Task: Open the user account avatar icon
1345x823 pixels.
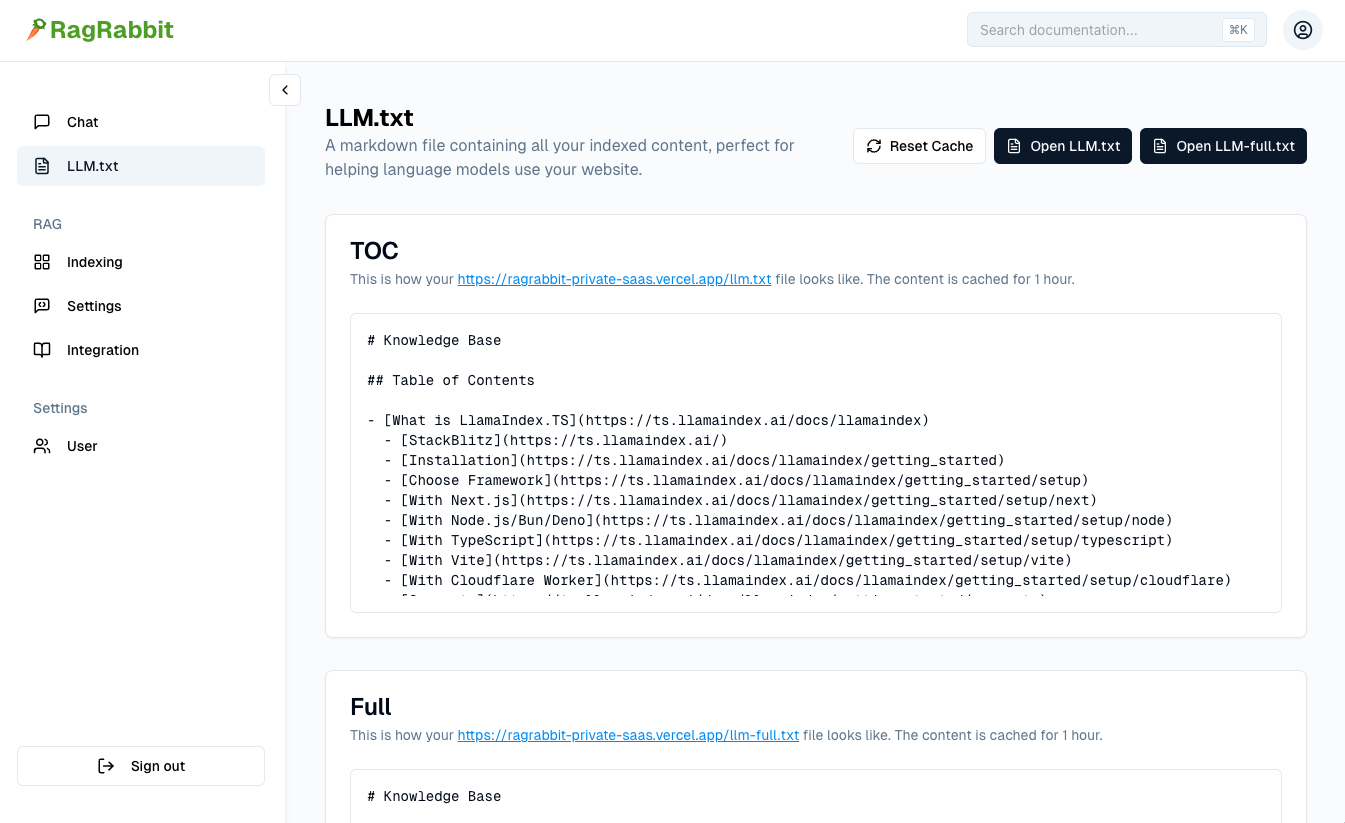Action: tap(1303, 30)
